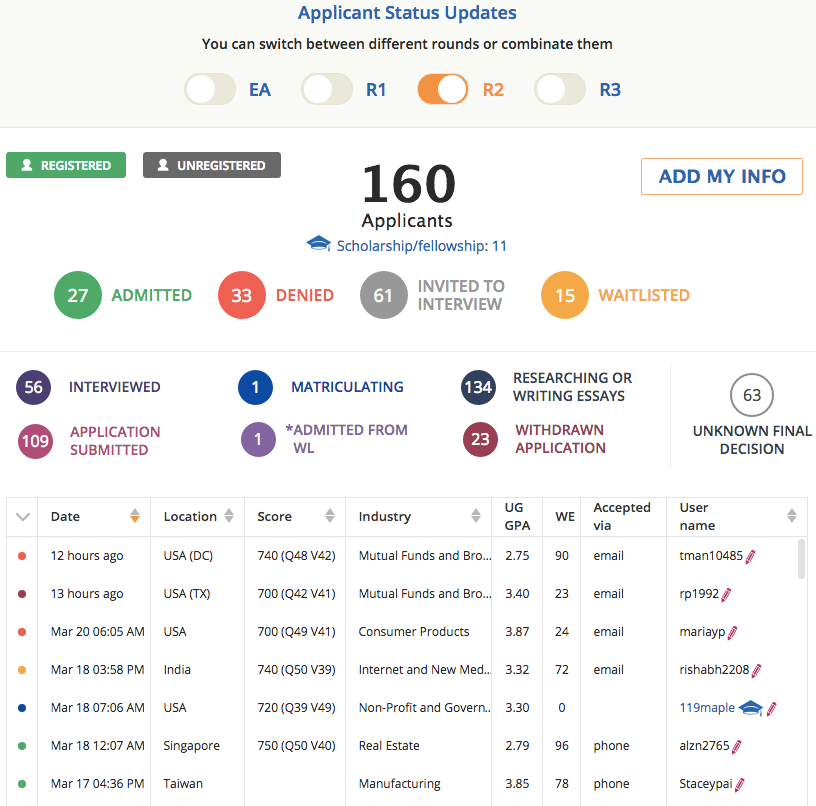Click the green Admitted circle showing 27
The height and width of the screenshot is (806, 816).
point(77,296)
